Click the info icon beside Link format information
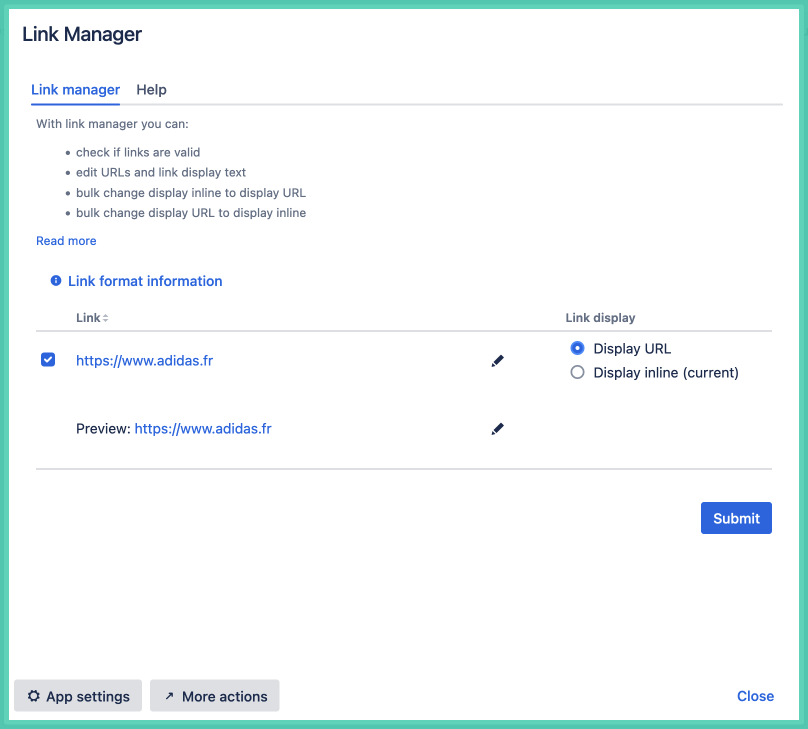 click(x=56, y=281)
